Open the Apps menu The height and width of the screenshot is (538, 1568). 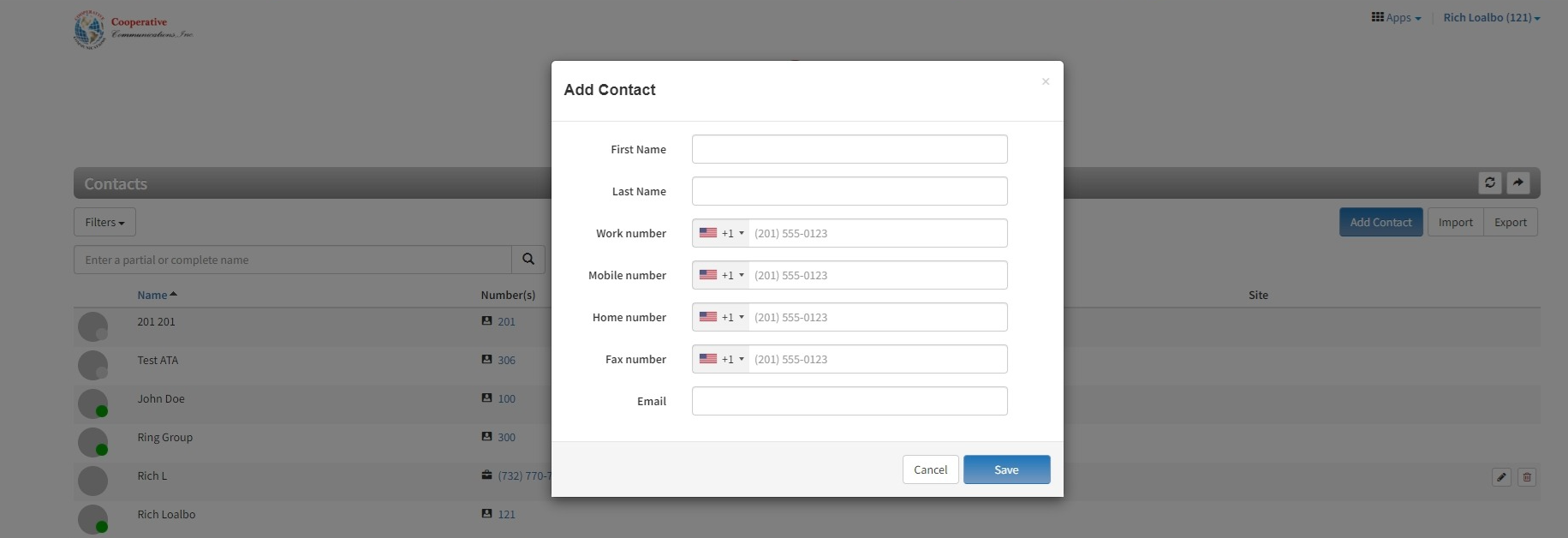coord(1396,17)
